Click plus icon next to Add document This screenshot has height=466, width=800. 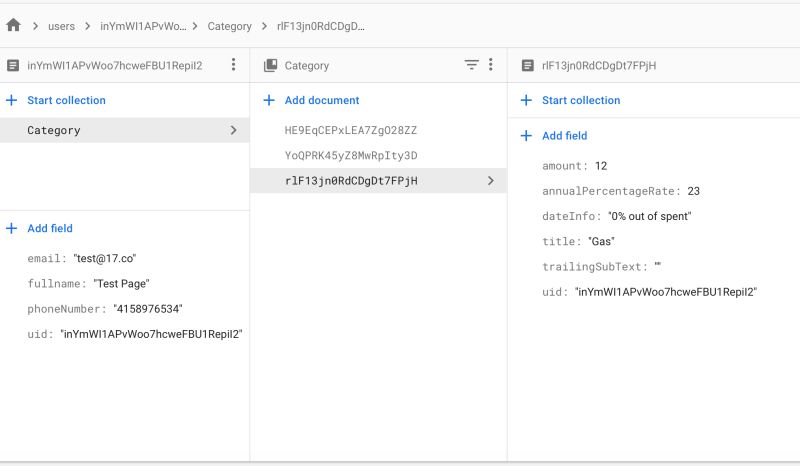[x=269, y=100]
